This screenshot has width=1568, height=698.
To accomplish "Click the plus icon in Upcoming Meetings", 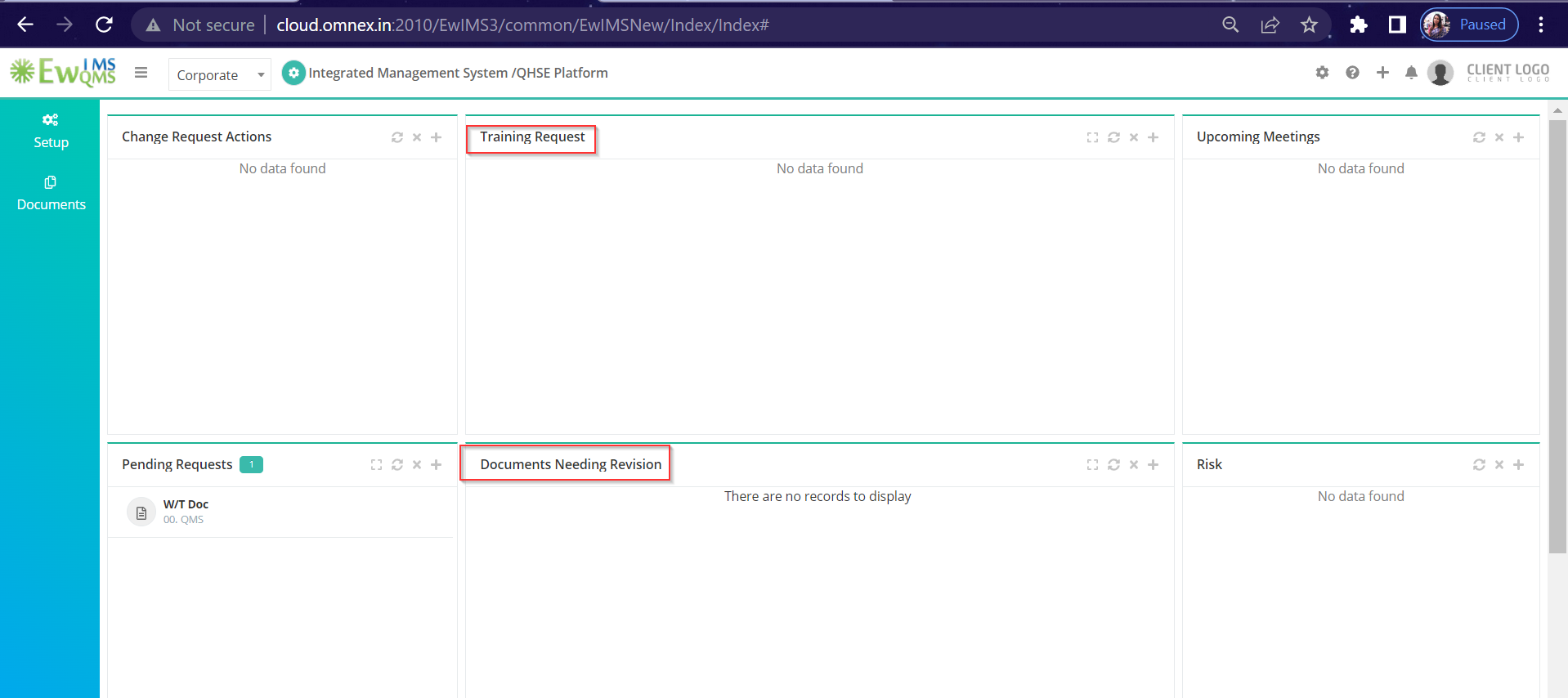I will tap(1519, 137).
